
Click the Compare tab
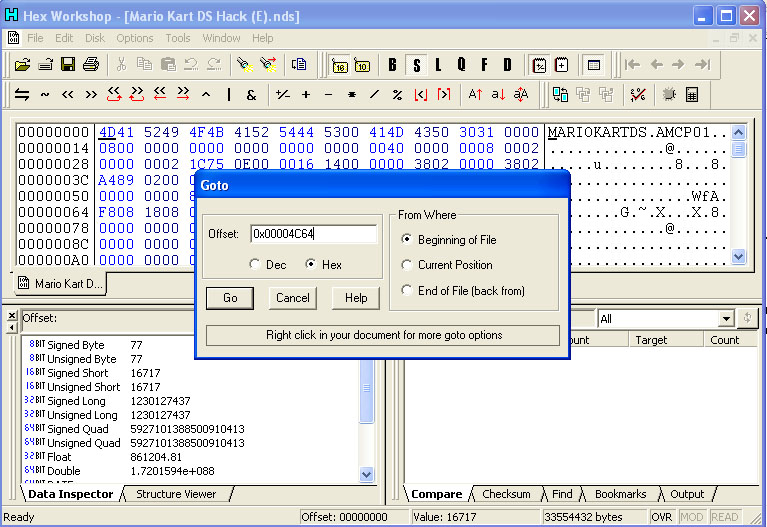[436, 494]
